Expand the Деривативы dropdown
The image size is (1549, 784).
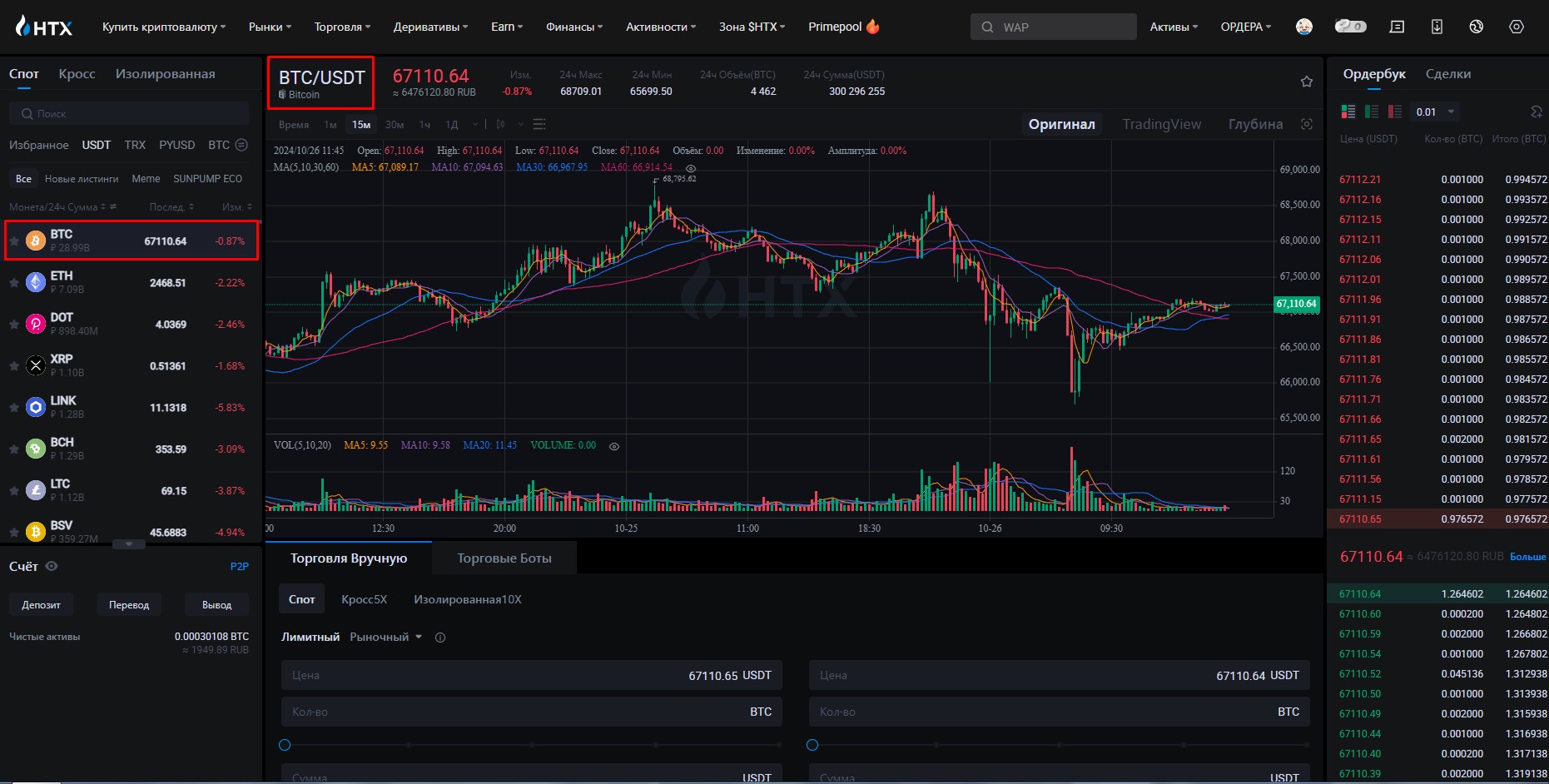coord(430,27)
